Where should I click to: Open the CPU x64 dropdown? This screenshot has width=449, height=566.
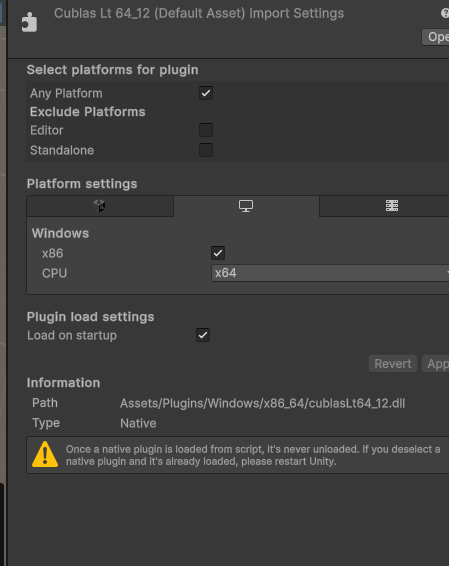click(330, 273)
